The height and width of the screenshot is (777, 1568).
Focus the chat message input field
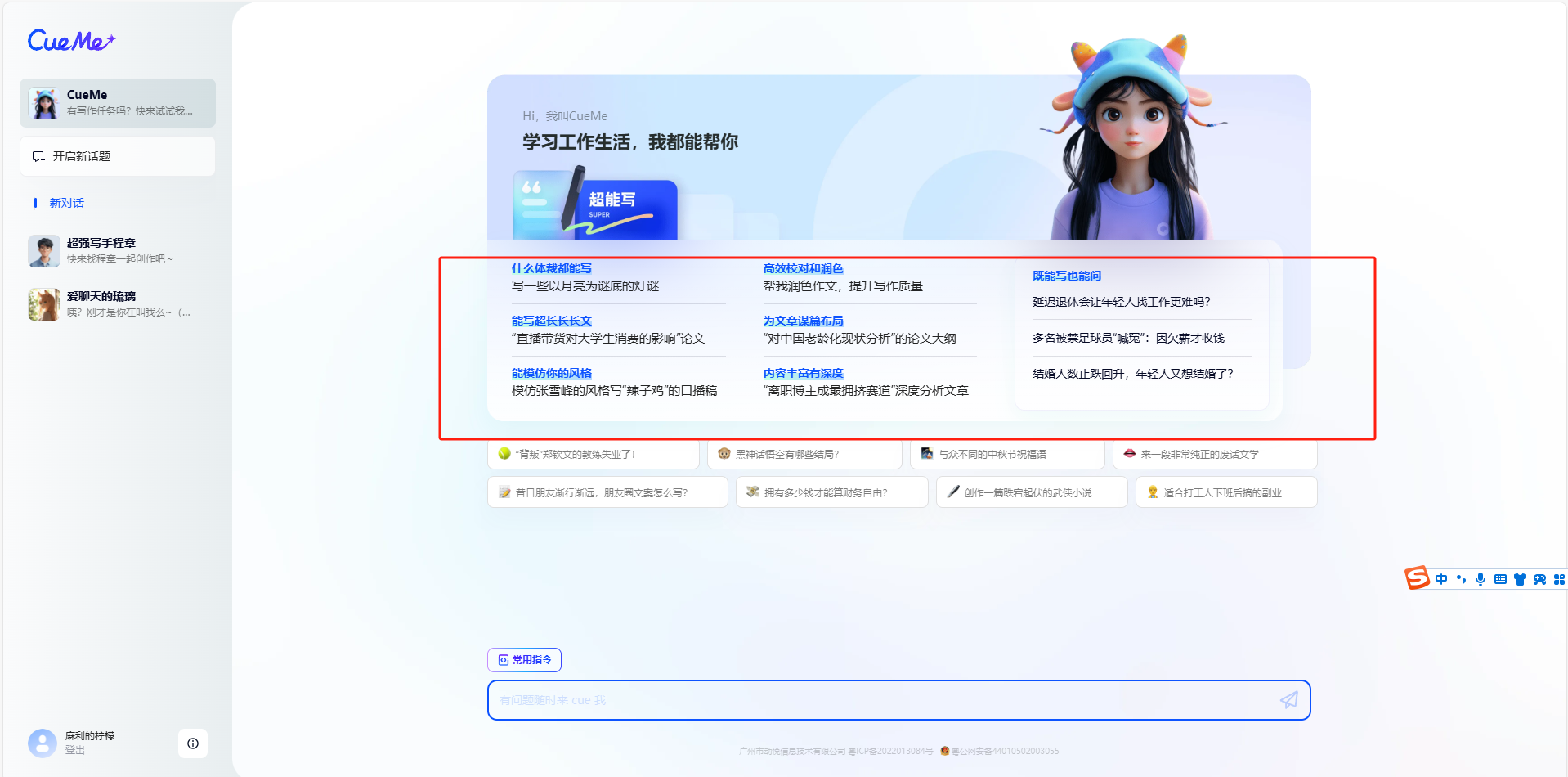(x=898, y=700)
